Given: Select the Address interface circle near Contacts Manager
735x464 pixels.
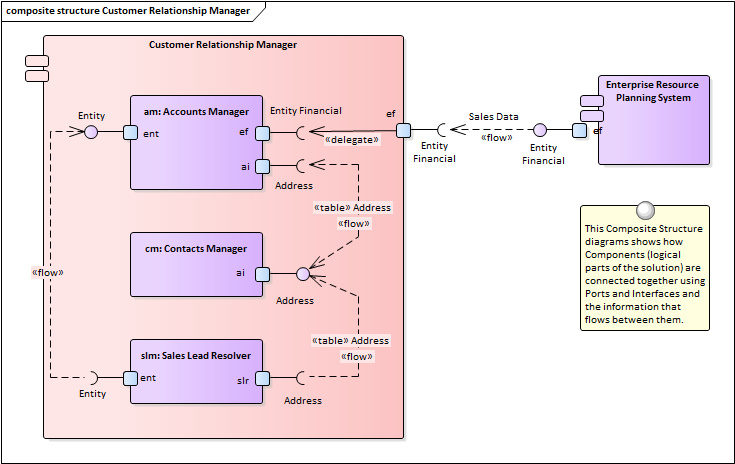Looking at the screenshot, I should 303,274.
